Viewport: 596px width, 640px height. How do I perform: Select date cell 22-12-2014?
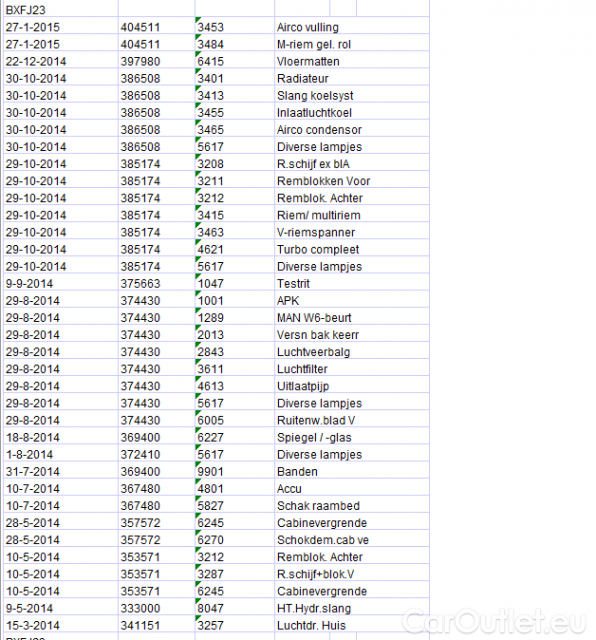point(61,60)
